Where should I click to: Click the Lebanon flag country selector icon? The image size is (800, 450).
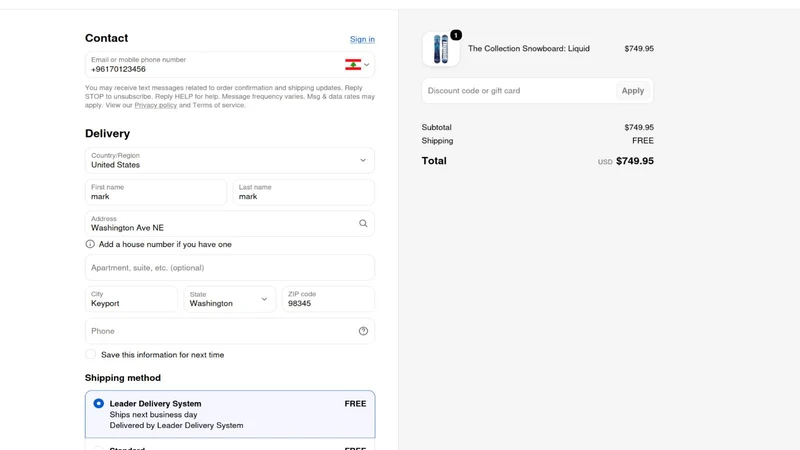353,65
